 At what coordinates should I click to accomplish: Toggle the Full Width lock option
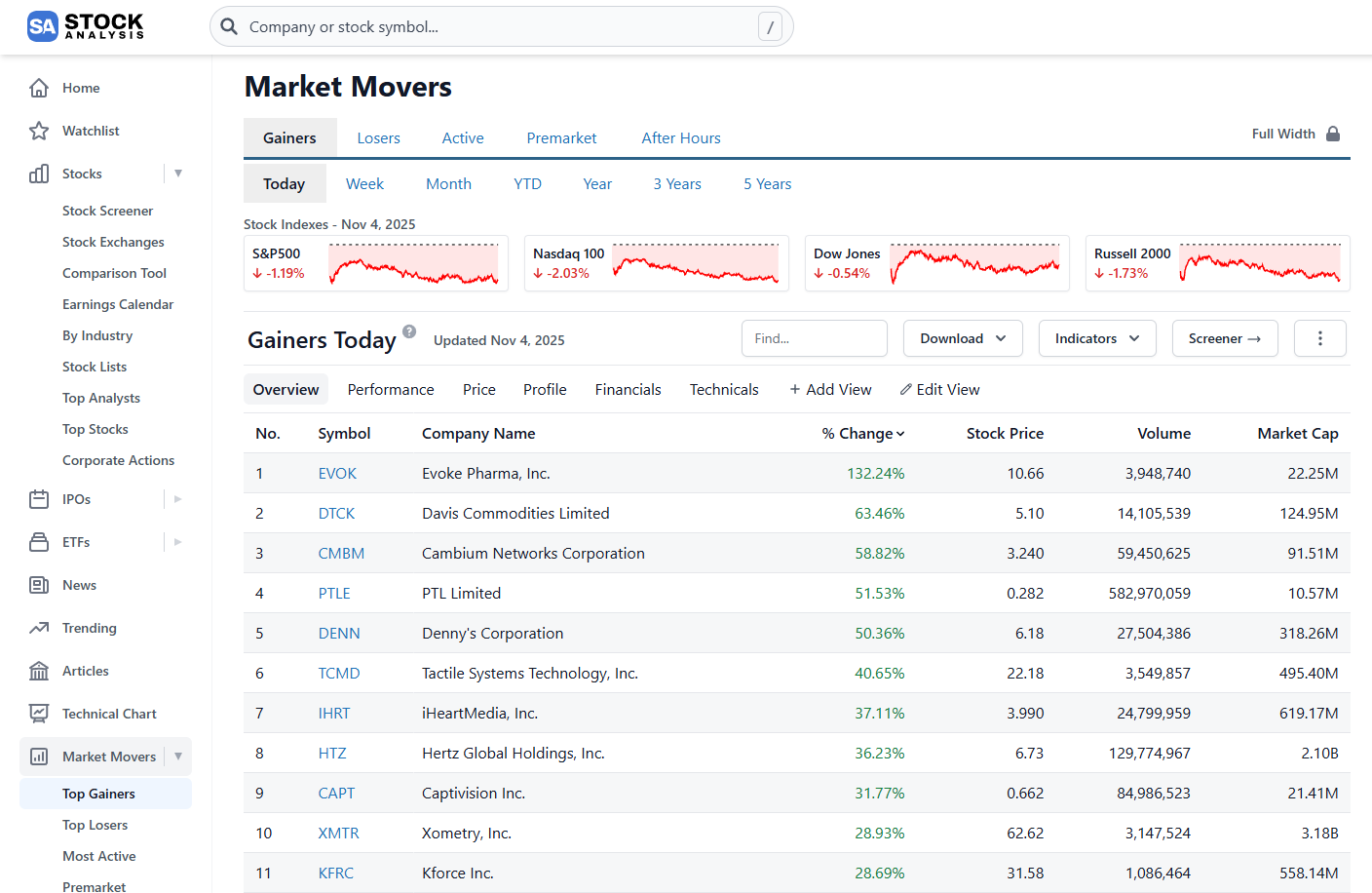1332,133
